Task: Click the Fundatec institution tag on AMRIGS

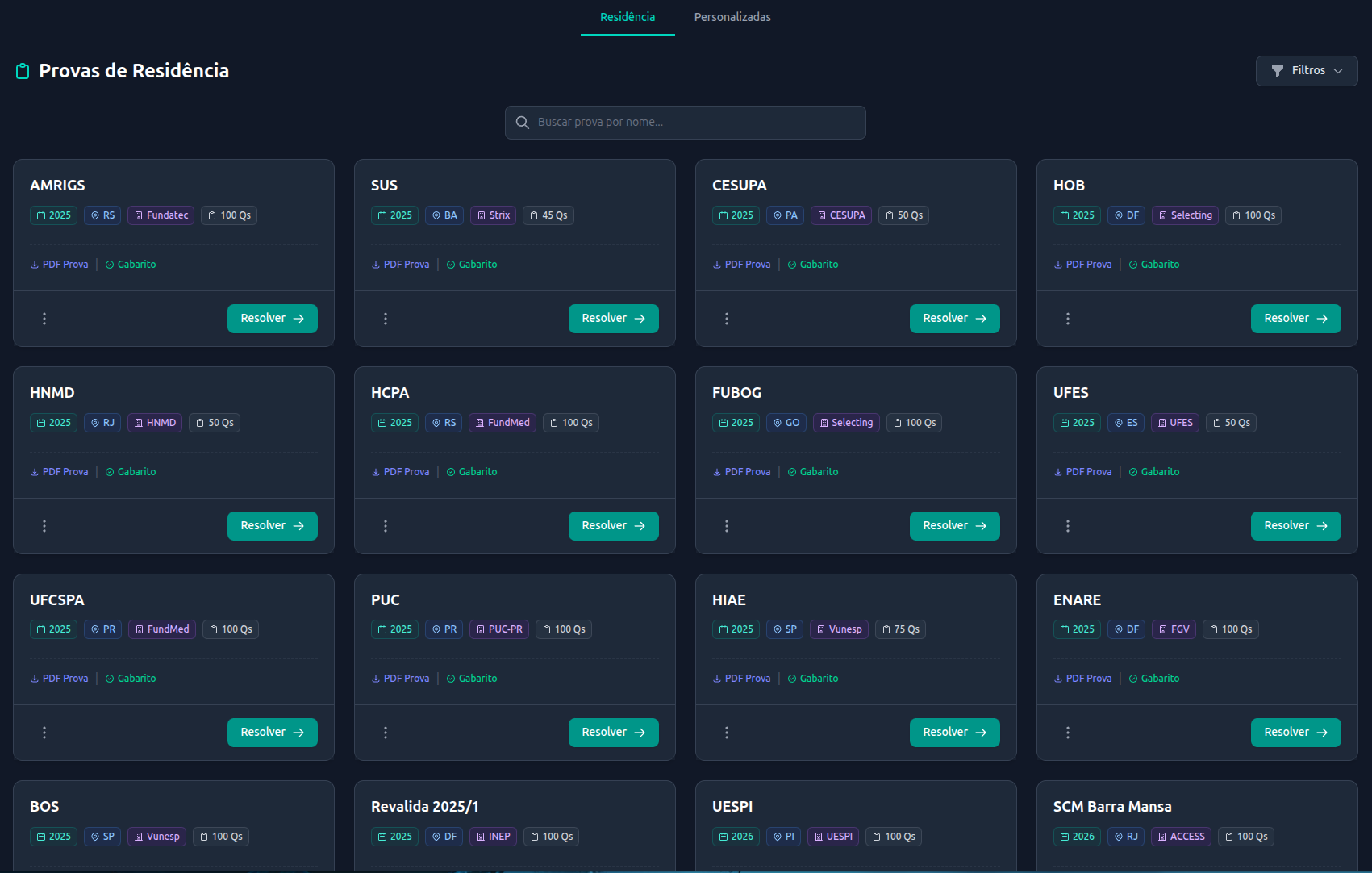Action: 161,215
